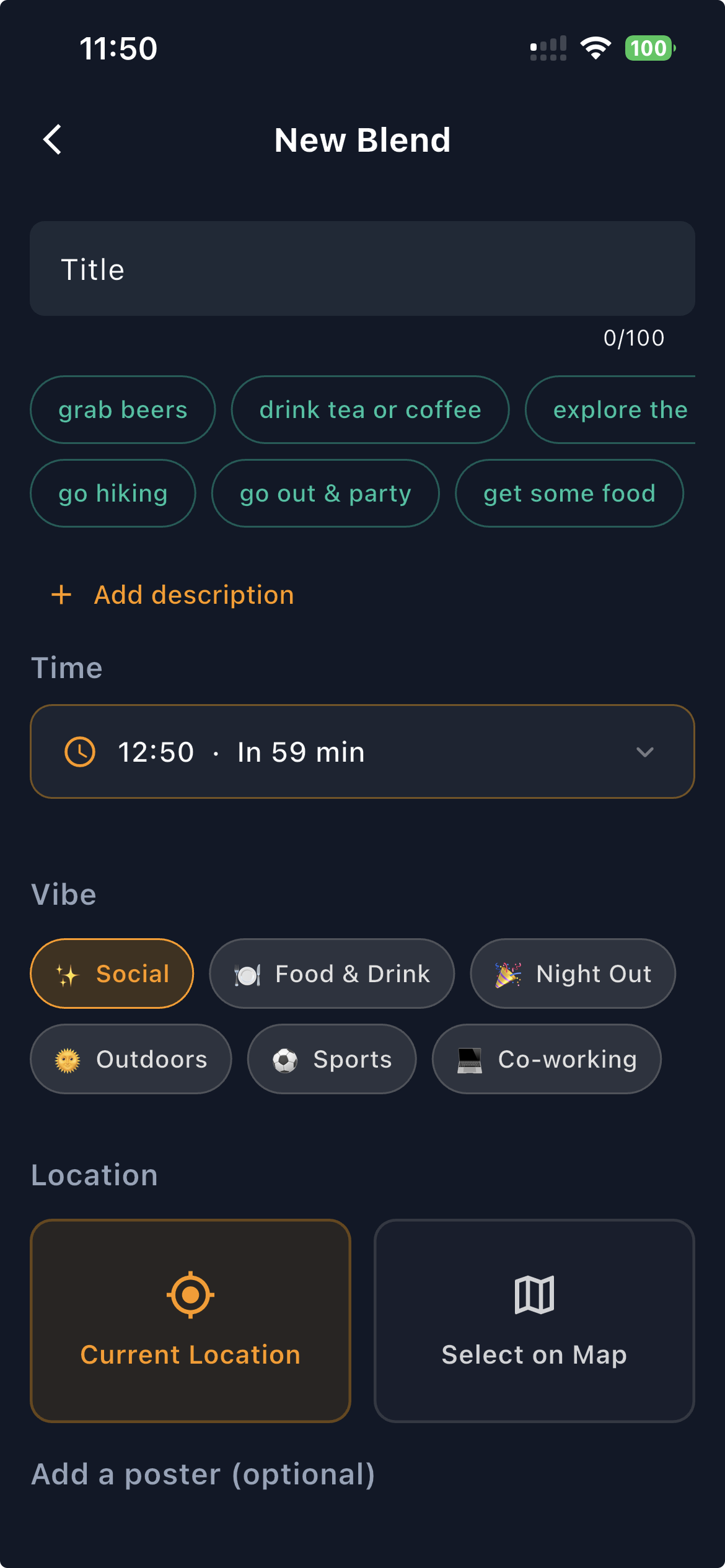Enable the Night Out vibe
The height and width of the screenshot is (1568, 725).
click(x=573, y=973)
